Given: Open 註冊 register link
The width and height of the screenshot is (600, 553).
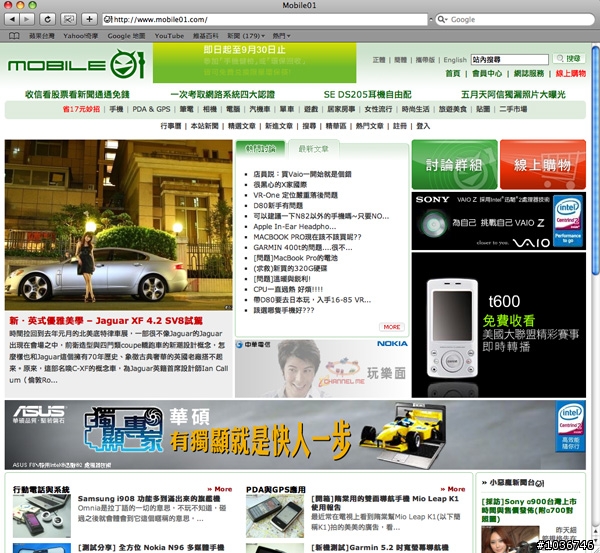Looking at the screenshot, I should 400,126.
